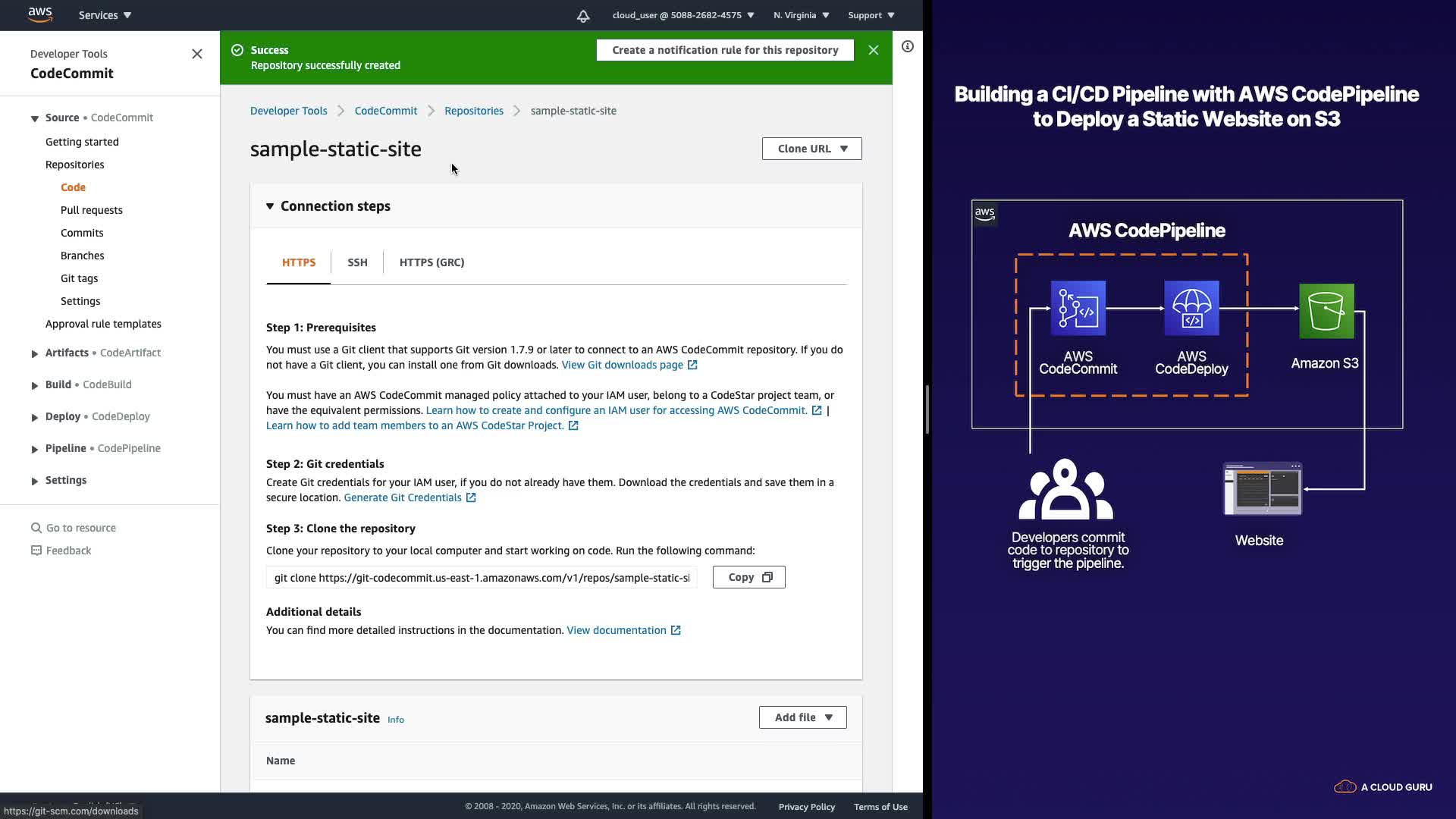The image size is (1456, 819).
Task: Collapse the Connection steps section
Action: [270, 206]
